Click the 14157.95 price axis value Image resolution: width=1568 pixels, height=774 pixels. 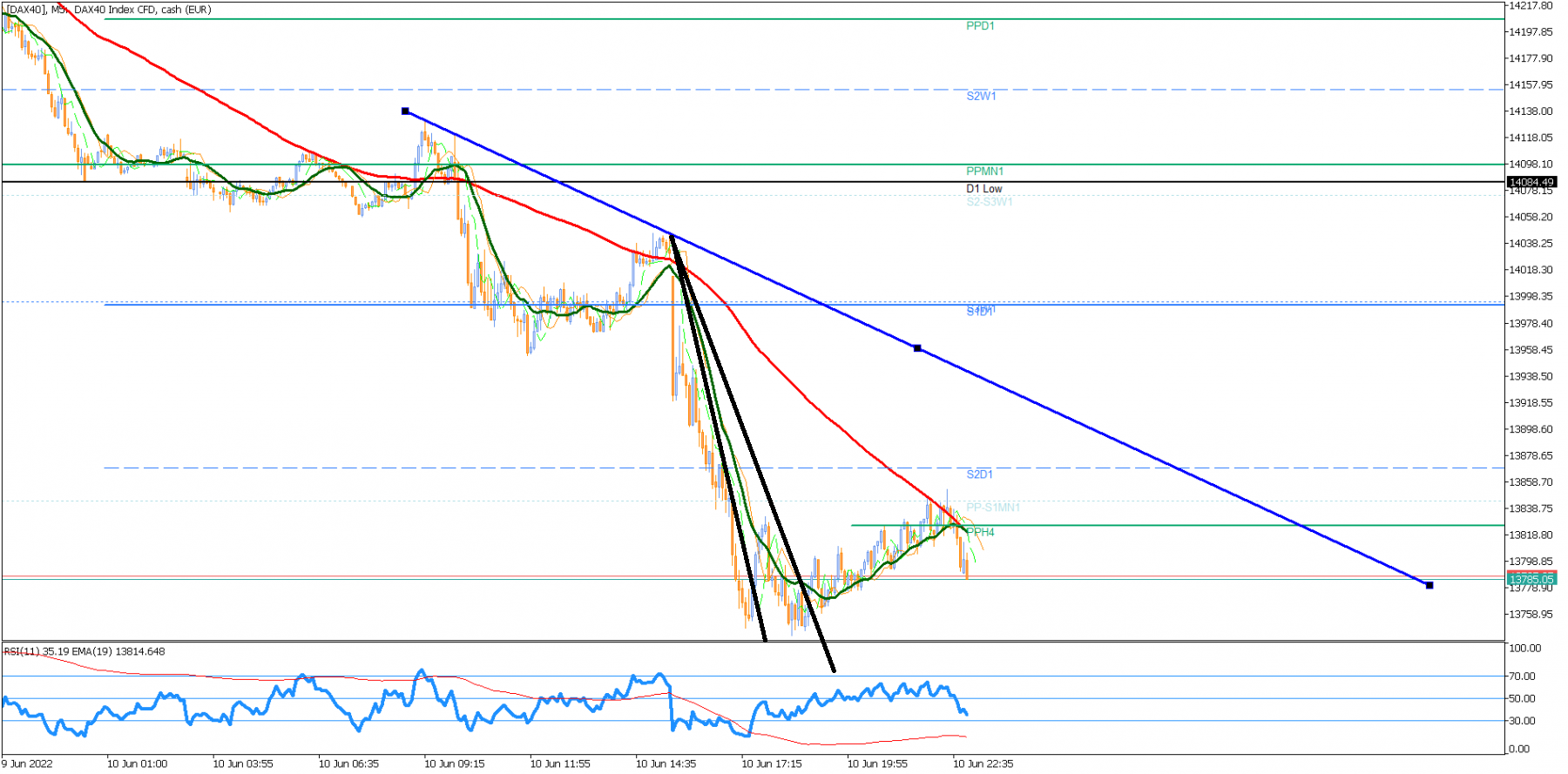click(1531, 85)
